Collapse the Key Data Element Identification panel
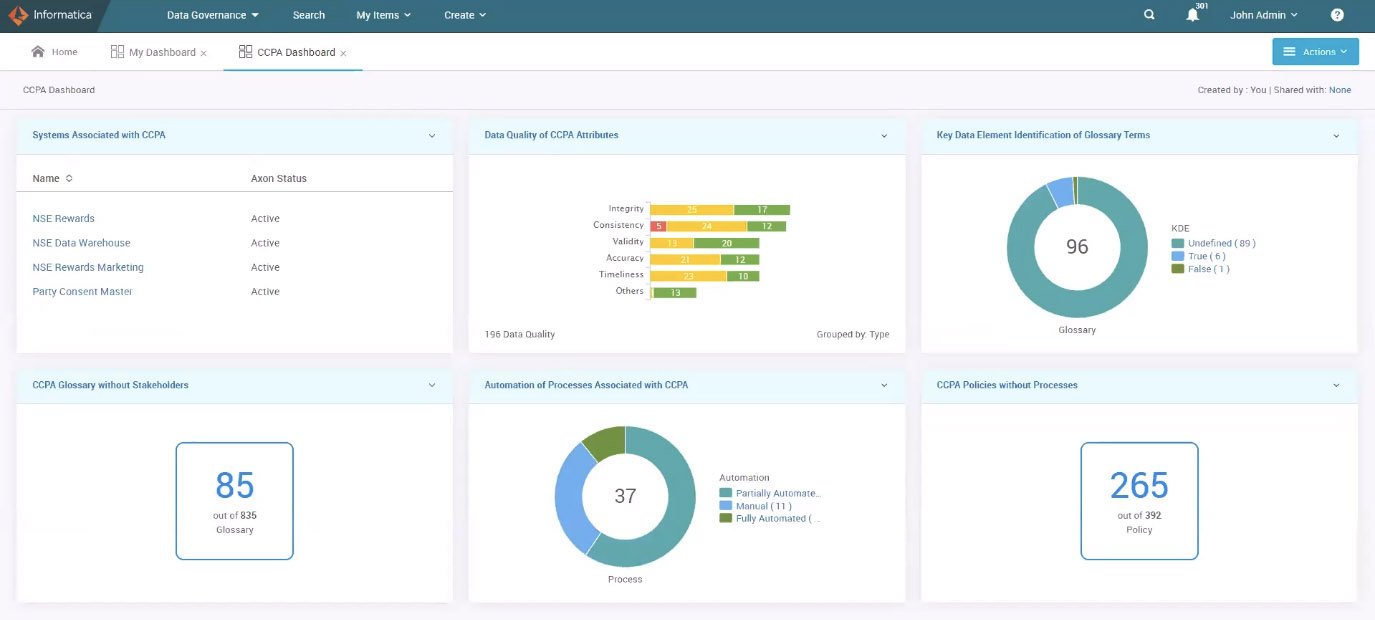Screen dimensions: 1375x620 1336,135
